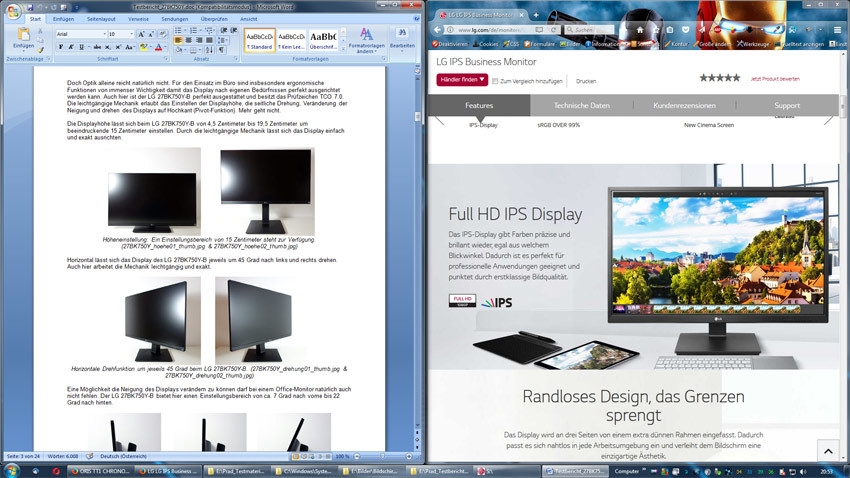Image resolution: width=850 pixels, height=478 pixels.
Task: Open the Überprüfen ribbon tab
Action: 214,19
